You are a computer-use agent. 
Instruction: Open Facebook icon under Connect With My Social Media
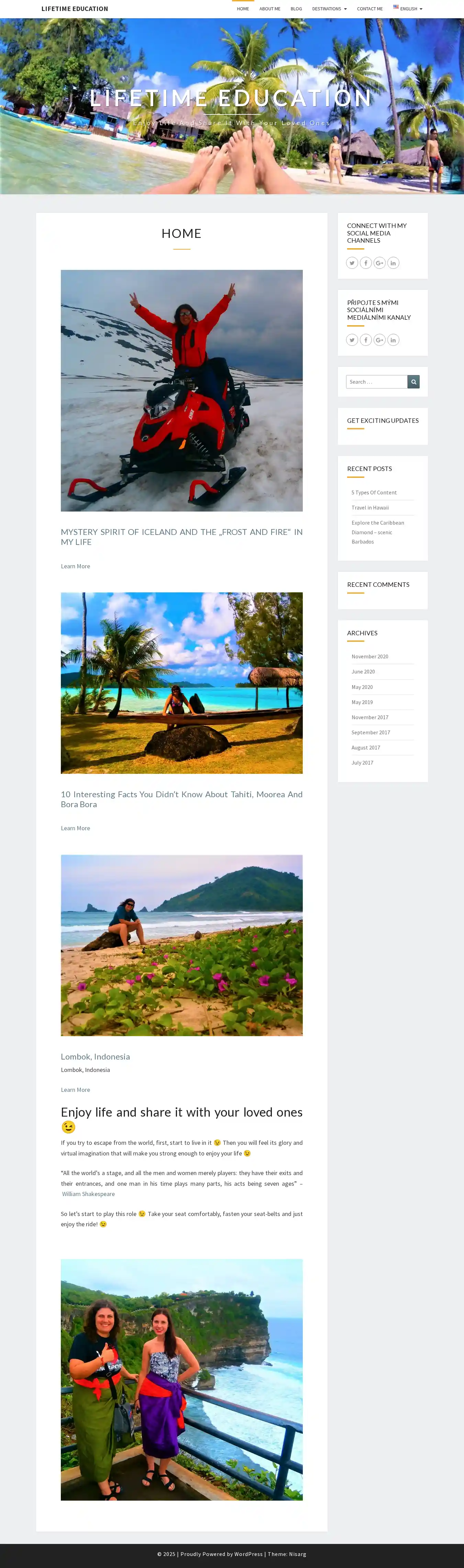click(366, 263)
